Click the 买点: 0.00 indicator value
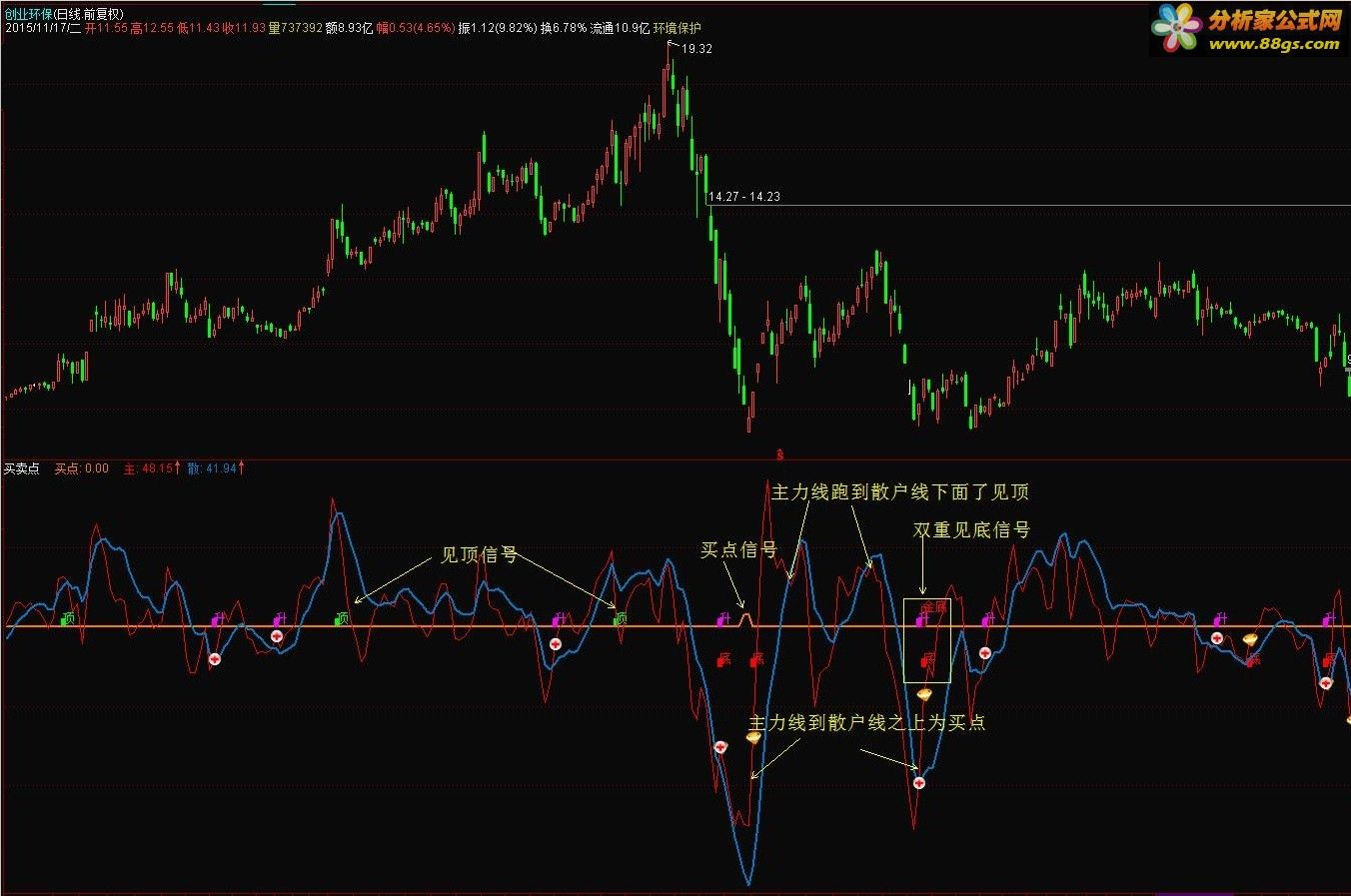This screenshot has width=1351, height=896. [x=82, y=467]
